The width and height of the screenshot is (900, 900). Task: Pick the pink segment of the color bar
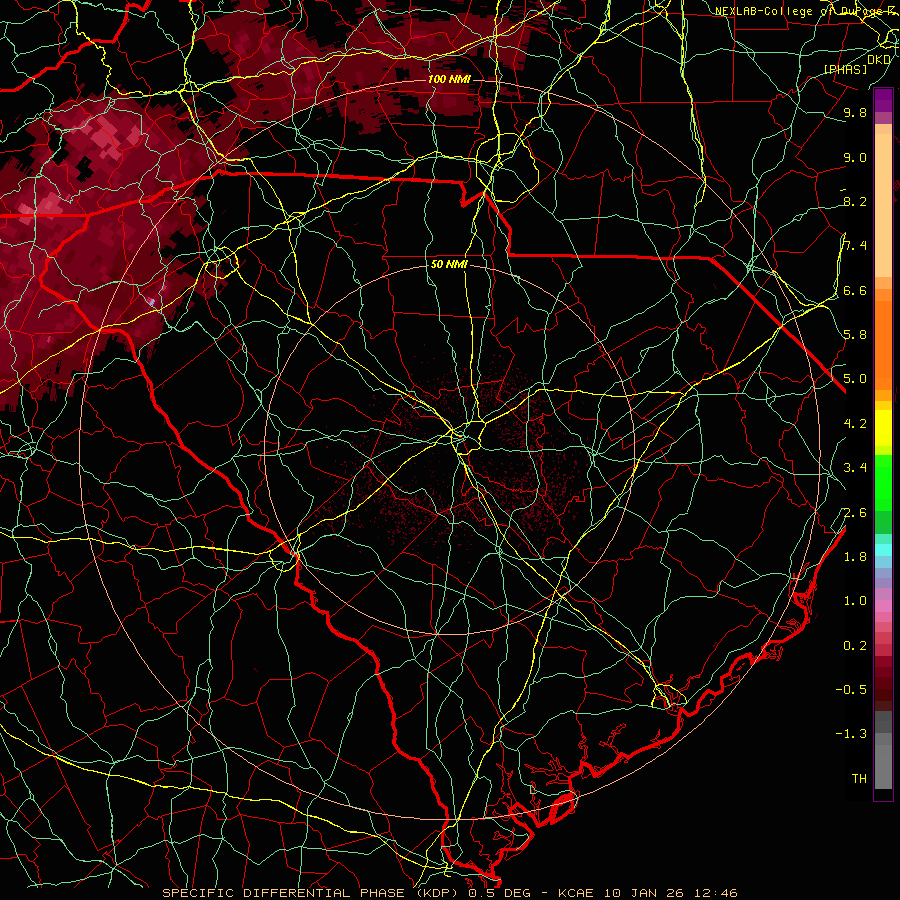[883, 606]
